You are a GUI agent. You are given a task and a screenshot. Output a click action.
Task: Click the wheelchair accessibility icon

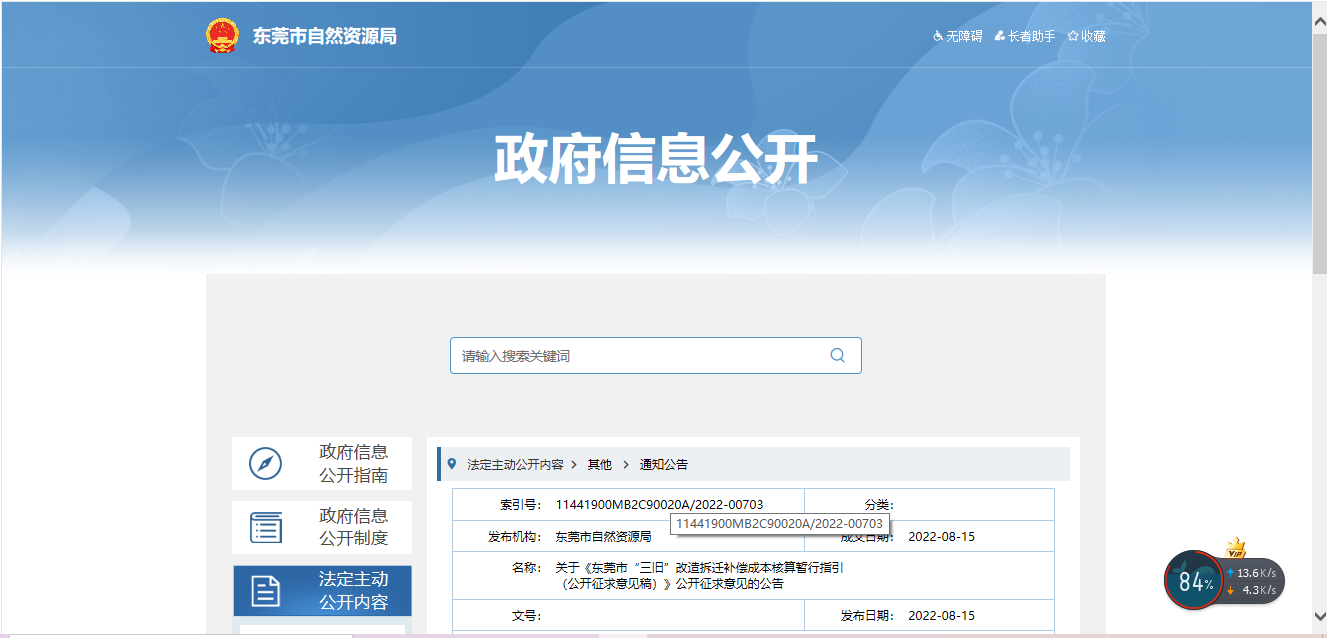tap(938, 36)
